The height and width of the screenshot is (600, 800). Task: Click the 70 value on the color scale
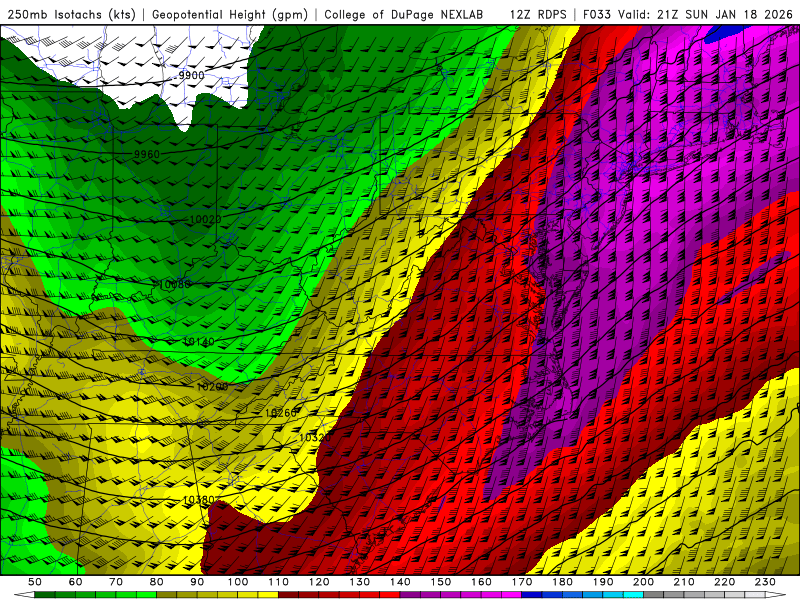[x=116, y=582]
